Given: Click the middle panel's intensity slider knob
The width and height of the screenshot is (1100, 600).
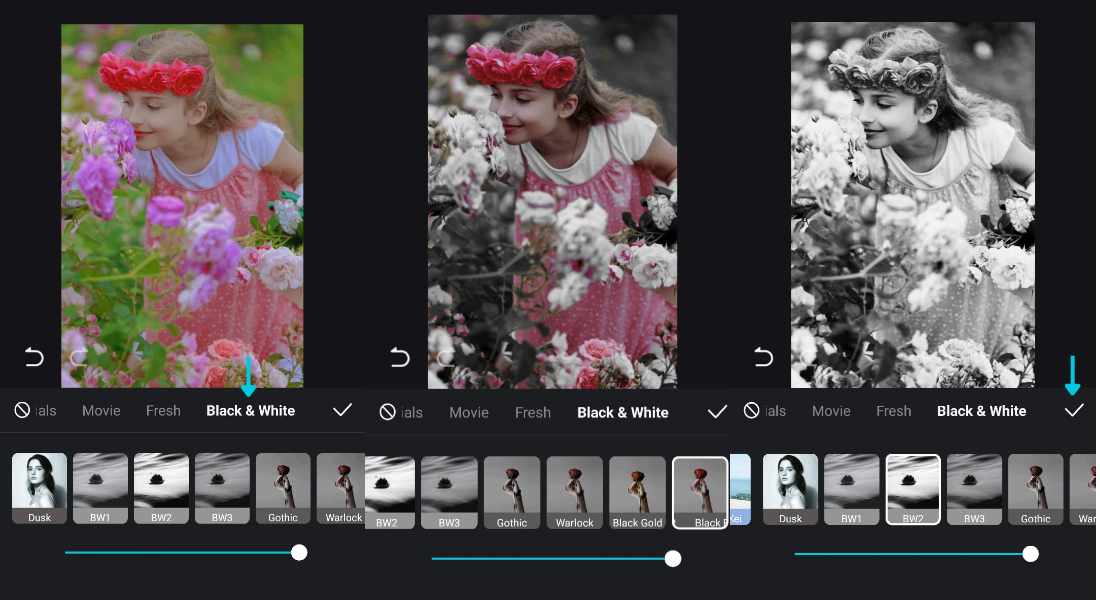Looking at the screenshot, I should [672, 558].
